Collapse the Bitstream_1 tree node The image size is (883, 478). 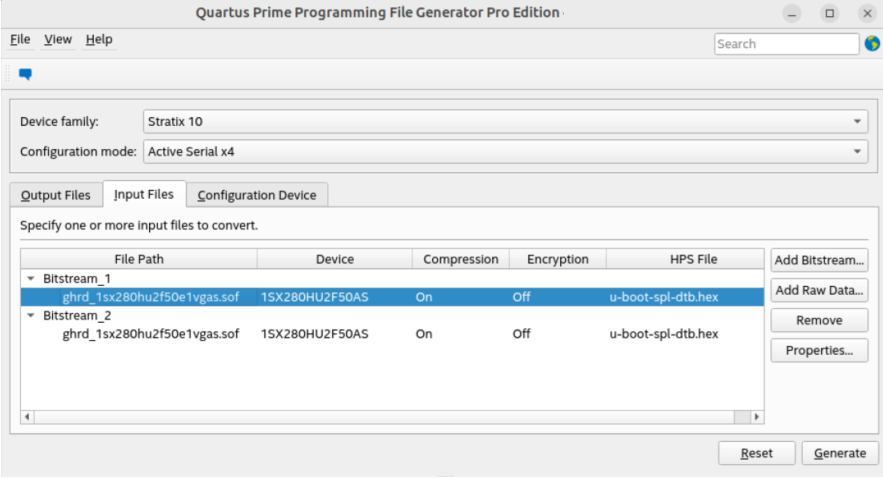coord(30,278)
